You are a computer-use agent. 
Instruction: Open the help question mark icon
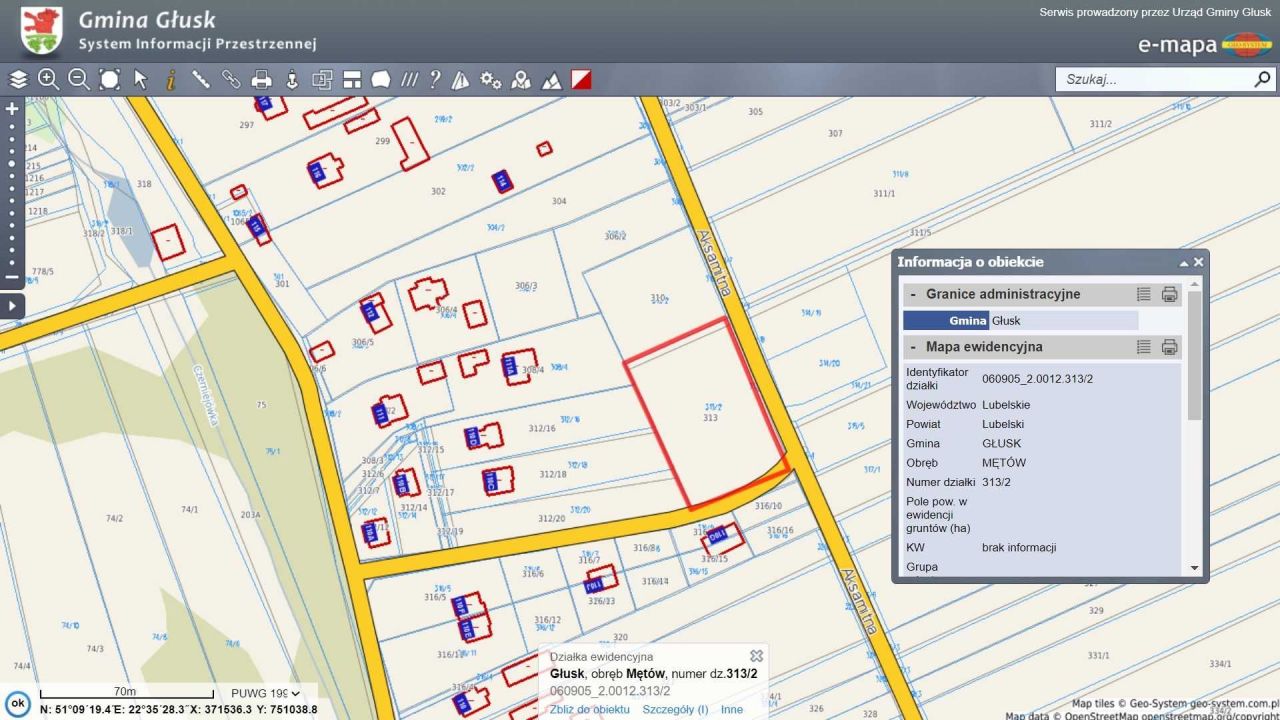(x=435, y=80)
